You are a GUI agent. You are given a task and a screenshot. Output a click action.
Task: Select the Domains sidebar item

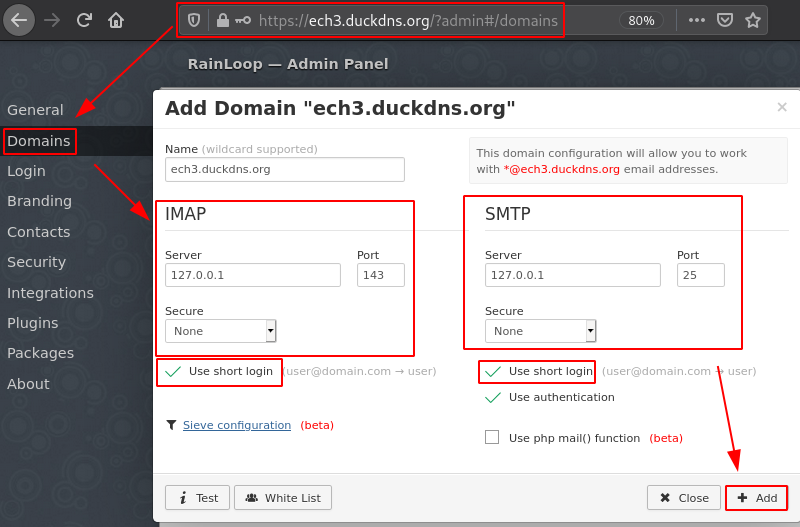pyautogui.click(x=39, y=141)
